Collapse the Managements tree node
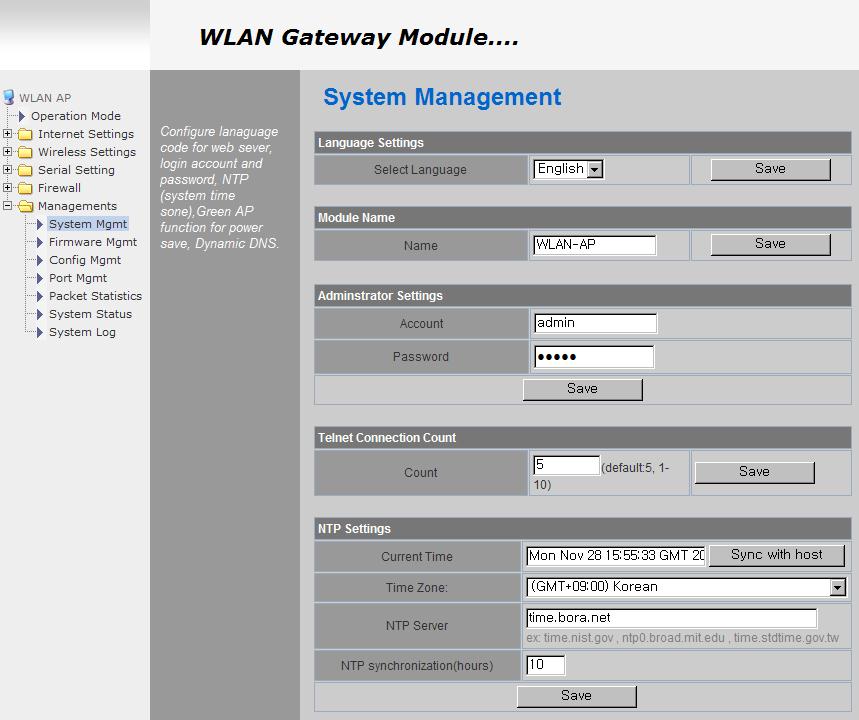This screenshot has height=720, width=859. tap(6, 206)
